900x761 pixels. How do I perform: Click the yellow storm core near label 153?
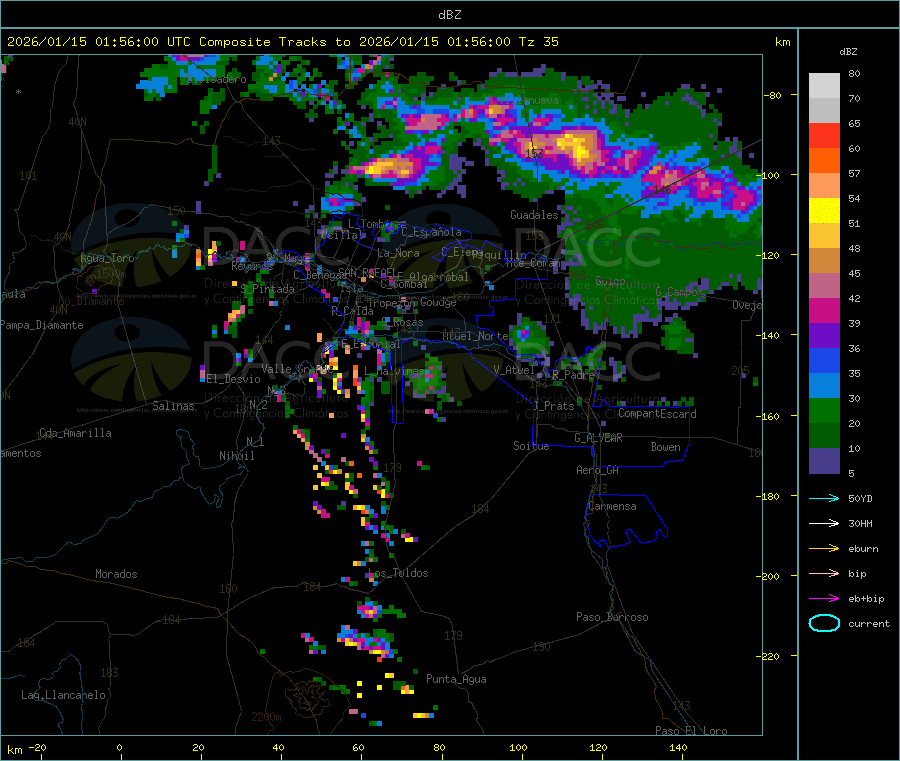[576, 145]
